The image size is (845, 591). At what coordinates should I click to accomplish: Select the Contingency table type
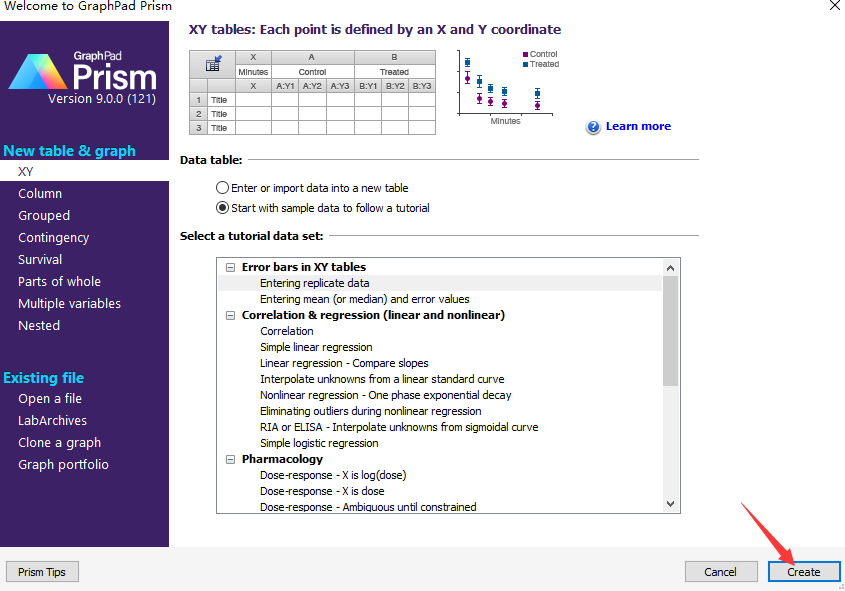coord(53,238)
